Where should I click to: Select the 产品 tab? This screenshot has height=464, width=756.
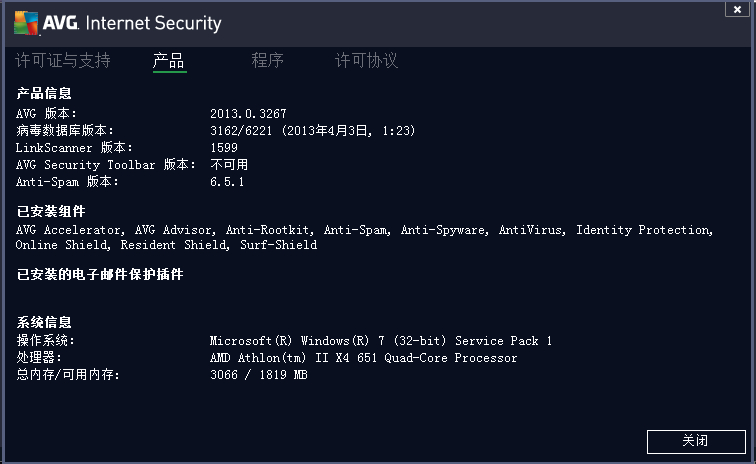pos(169,61)
